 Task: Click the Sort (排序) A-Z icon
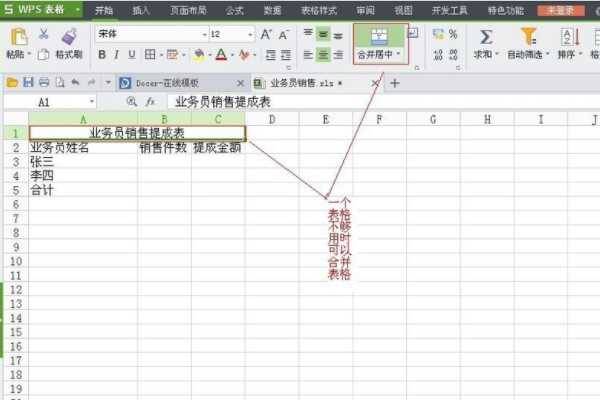(569, 36)
